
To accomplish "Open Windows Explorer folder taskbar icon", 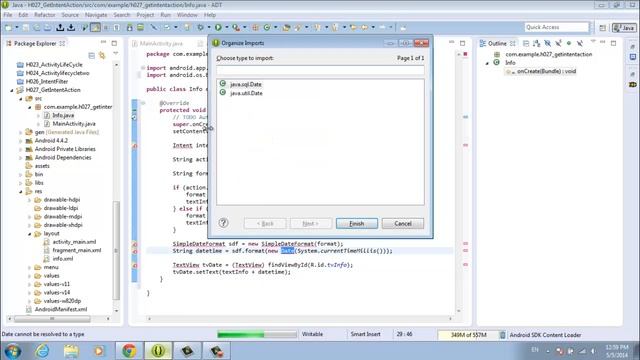I will click(x=71, y=351).
